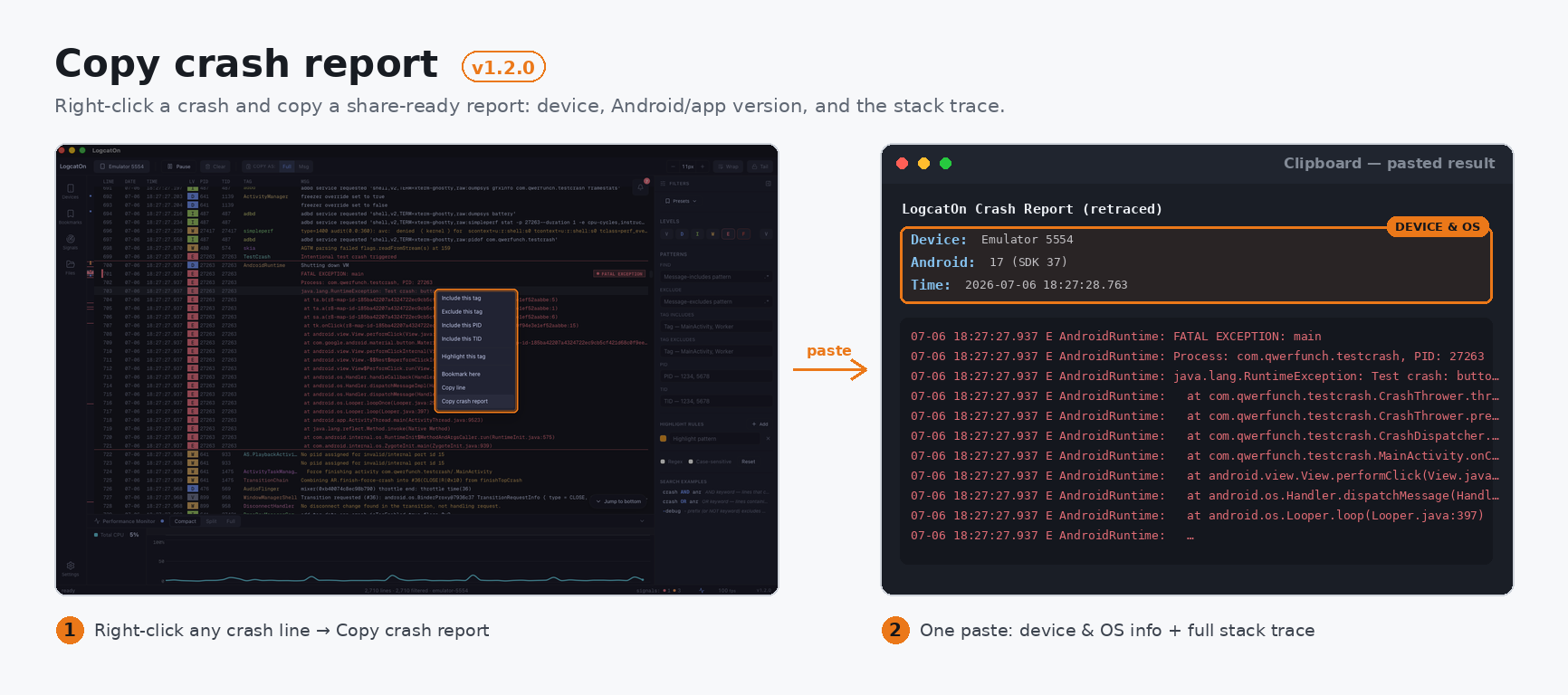Screen dimensions: 1568x695
Task: Click the v1.2.0 version badge
Action: [x=503, y=67]
